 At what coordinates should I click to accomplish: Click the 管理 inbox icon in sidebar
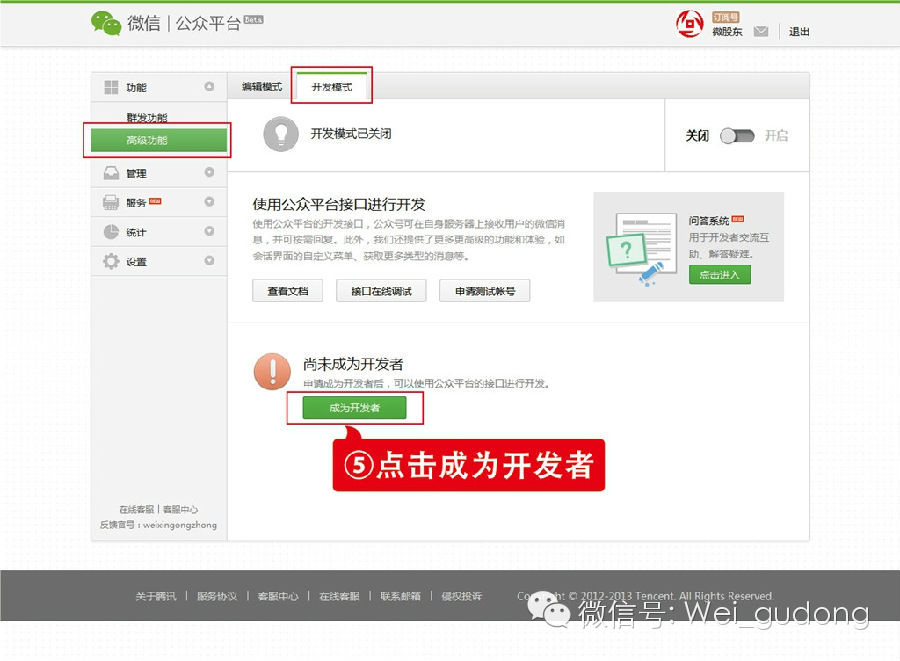click(111, 173)
